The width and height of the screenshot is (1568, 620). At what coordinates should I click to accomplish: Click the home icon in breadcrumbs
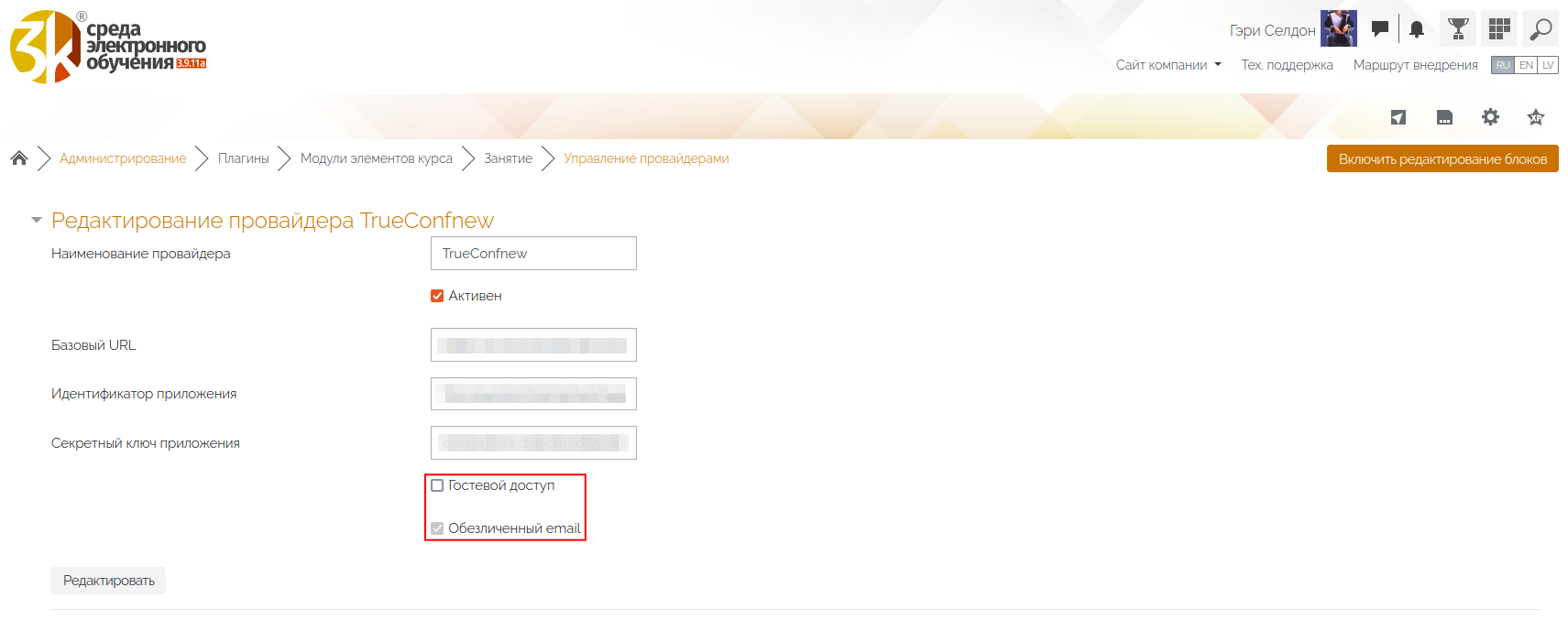tap(19, 158)
